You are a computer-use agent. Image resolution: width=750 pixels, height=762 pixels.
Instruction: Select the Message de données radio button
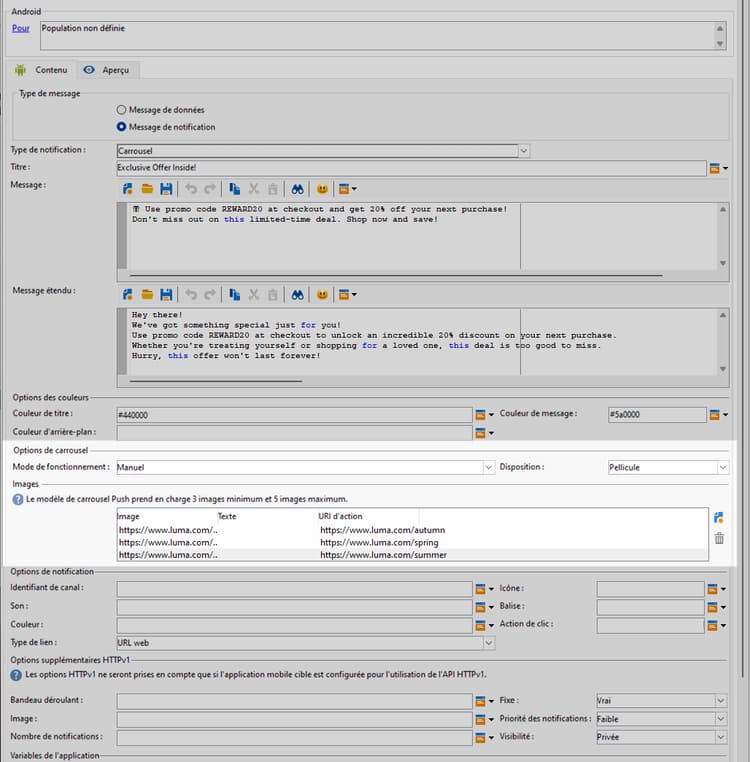tap(122, 109)
